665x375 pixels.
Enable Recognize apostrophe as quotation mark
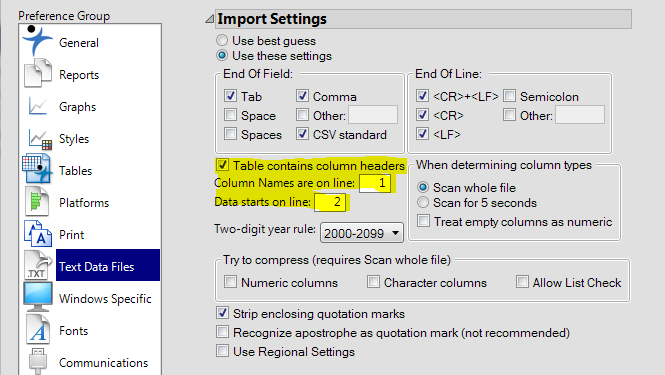tap(222, 332)
